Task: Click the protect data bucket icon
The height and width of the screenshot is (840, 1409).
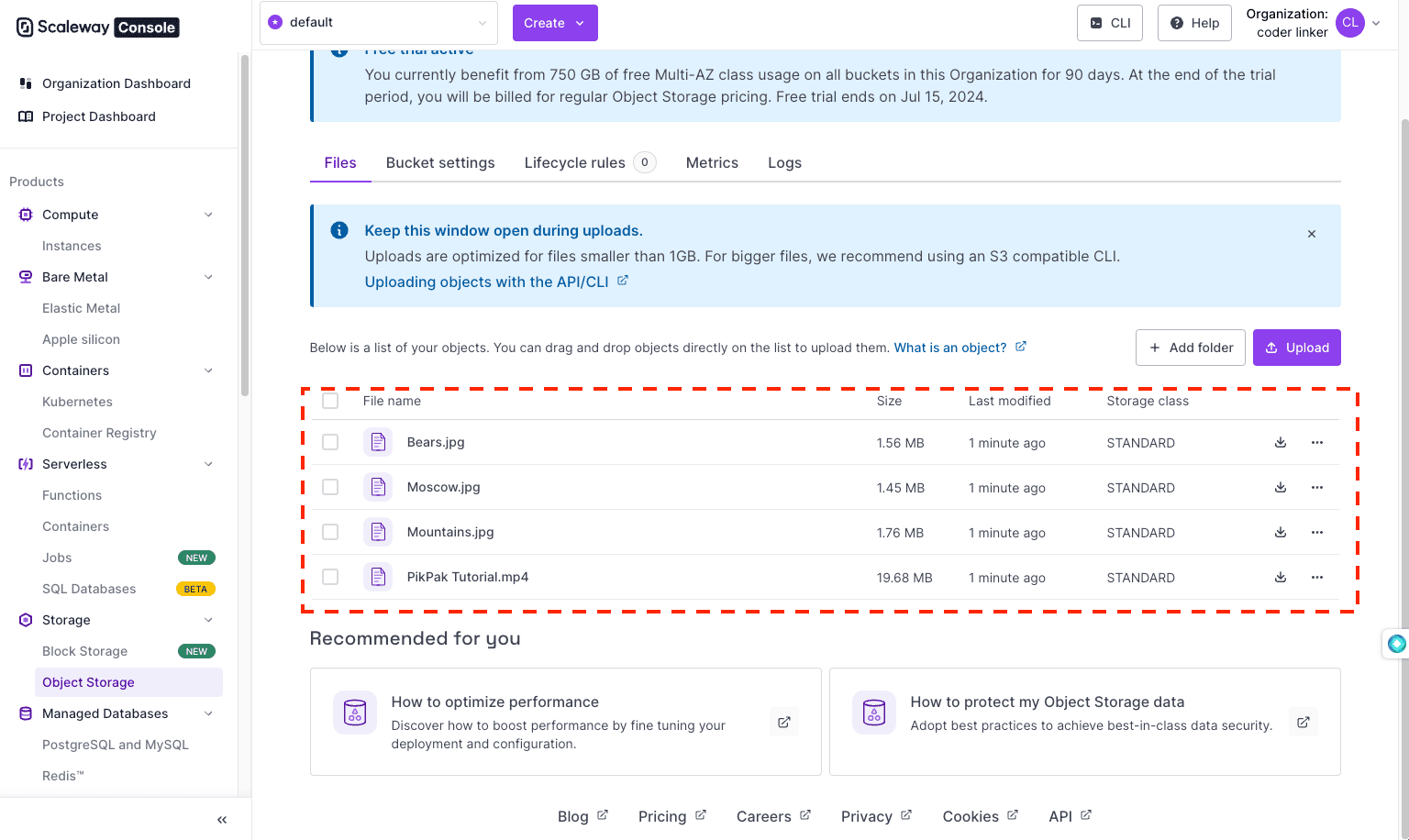Action: click(874, 713)
